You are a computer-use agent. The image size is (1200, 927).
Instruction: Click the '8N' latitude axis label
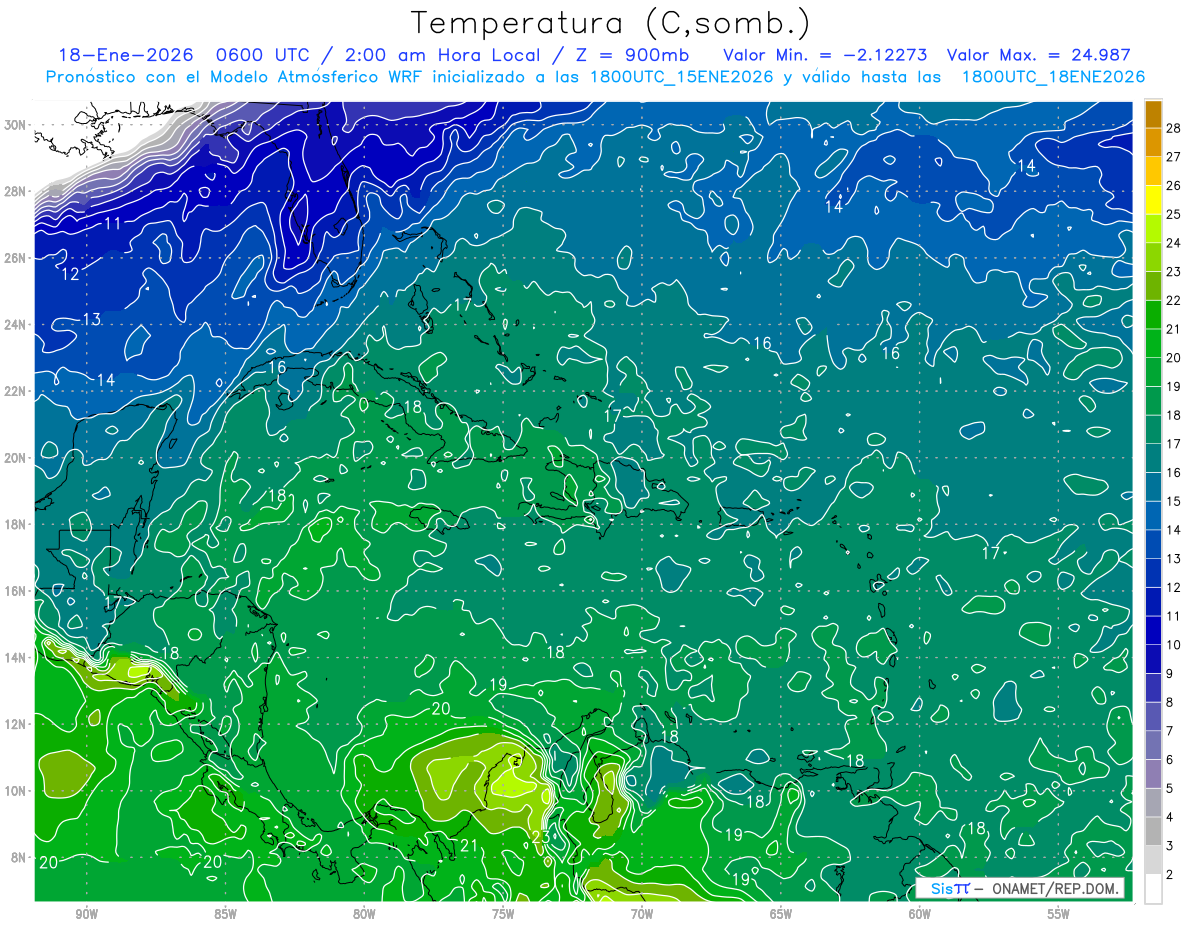tap(19, 858)
